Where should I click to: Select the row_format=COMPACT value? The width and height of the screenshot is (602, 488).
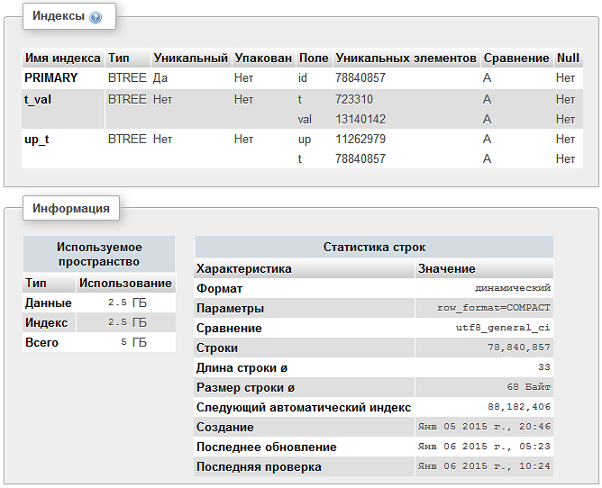coord(494,308)
